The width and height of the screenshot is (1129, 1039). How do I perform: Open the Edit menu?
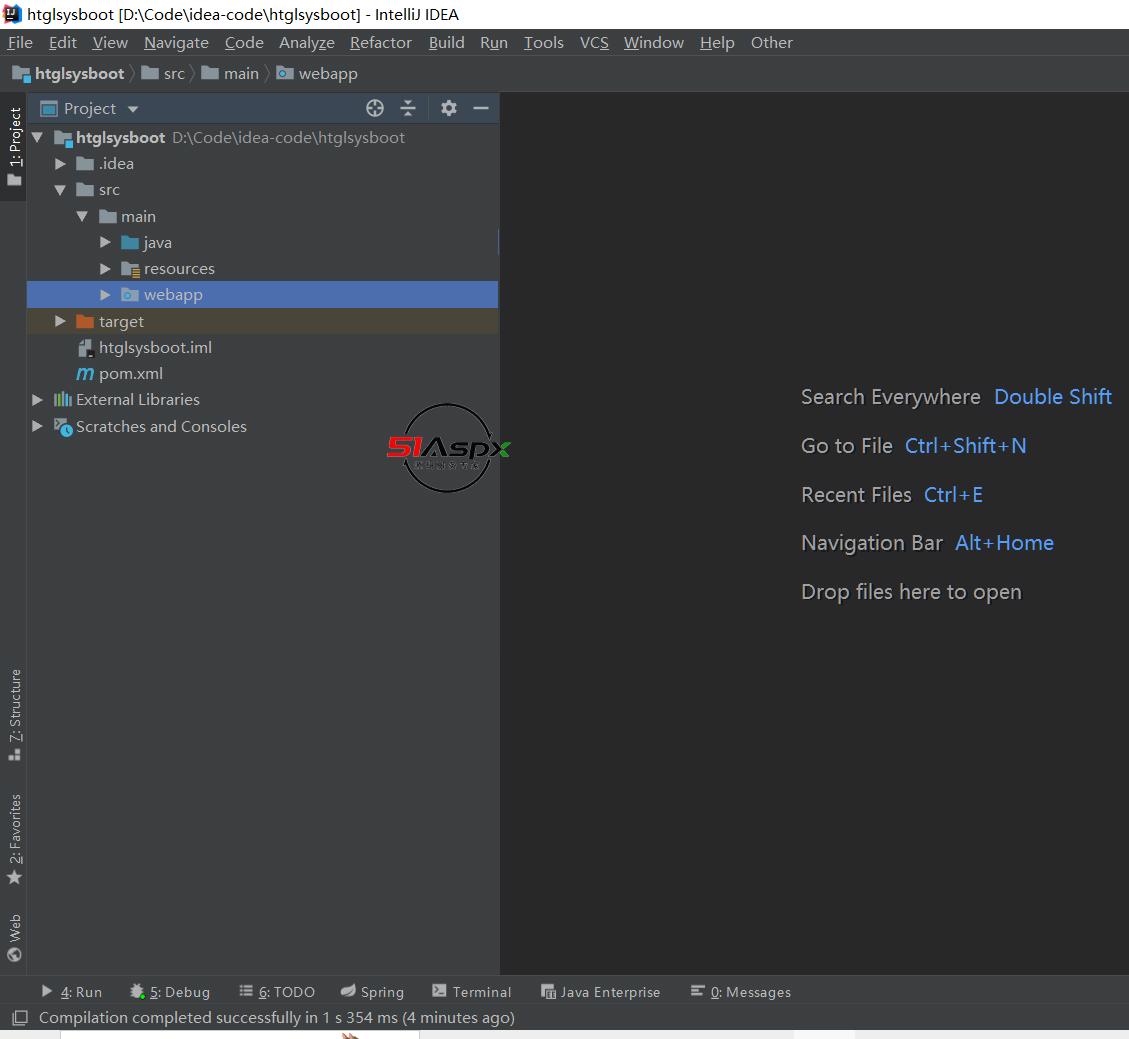63,42
